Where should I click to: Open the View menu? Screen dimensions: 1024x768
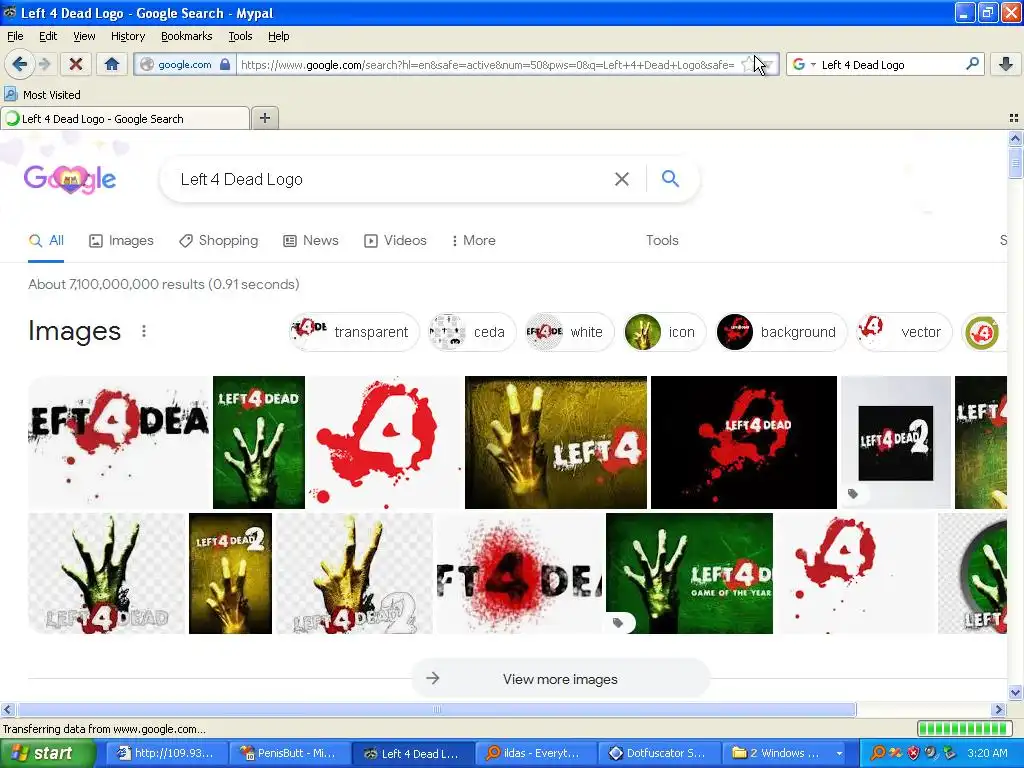[x=84, y=36]
